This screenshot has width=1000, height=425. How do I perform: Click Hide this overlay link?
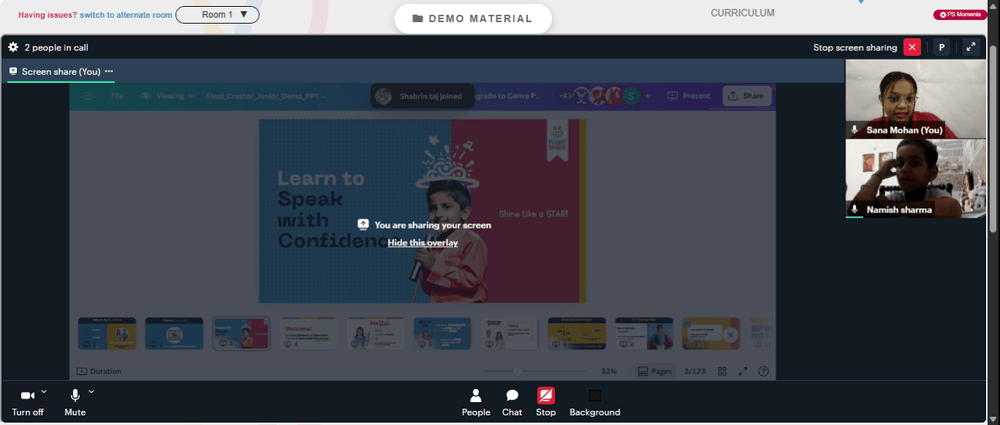(423, 242)
